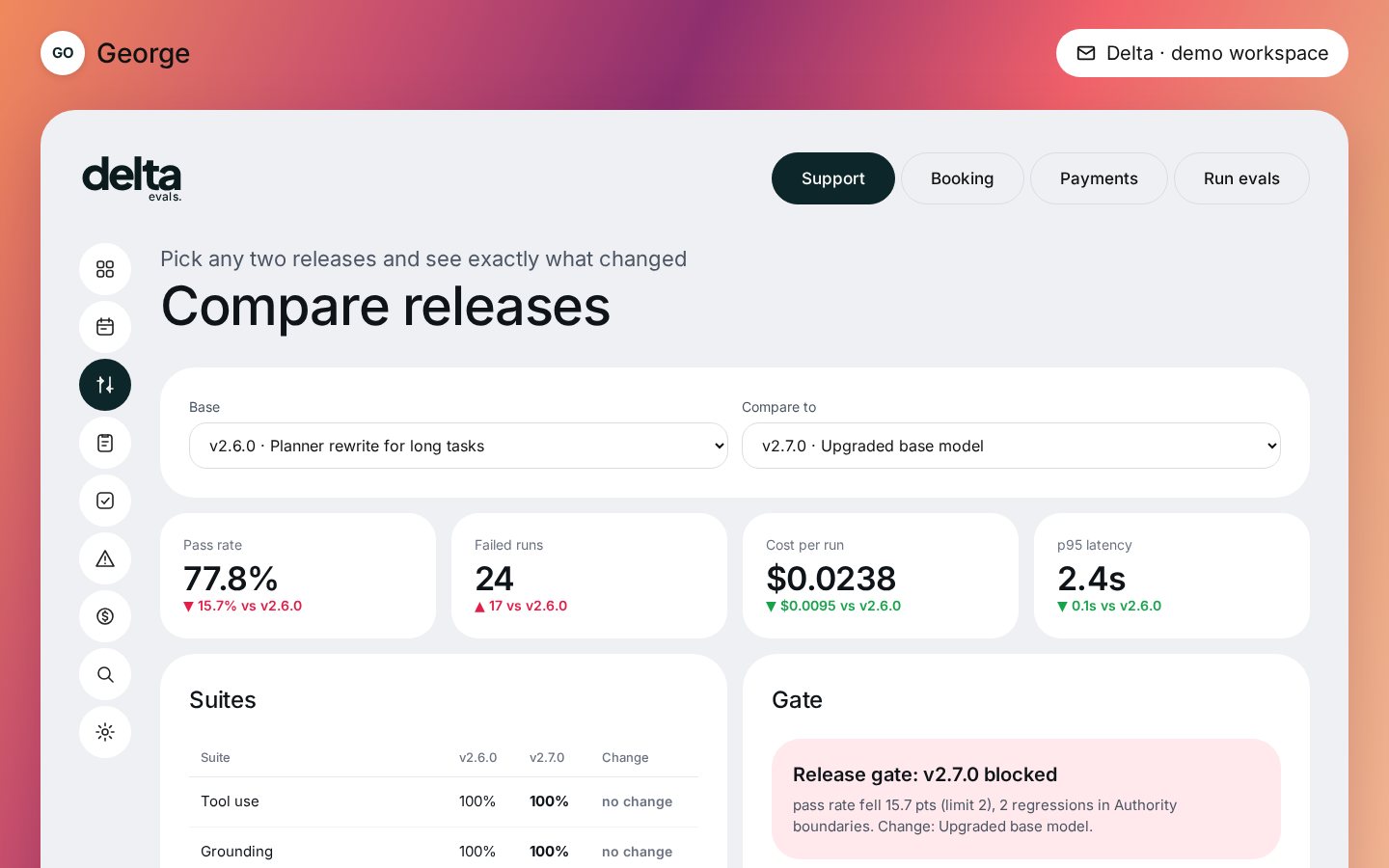Screen dimensions: 1389x868
Task: Switch to the Support tab
Action: (833, 178)
